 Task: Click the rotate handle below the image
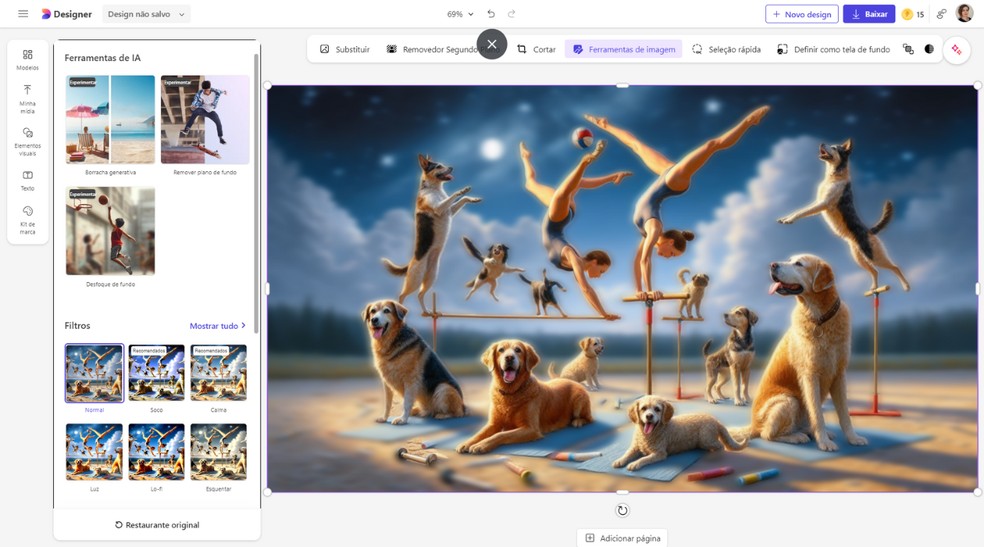622,511
